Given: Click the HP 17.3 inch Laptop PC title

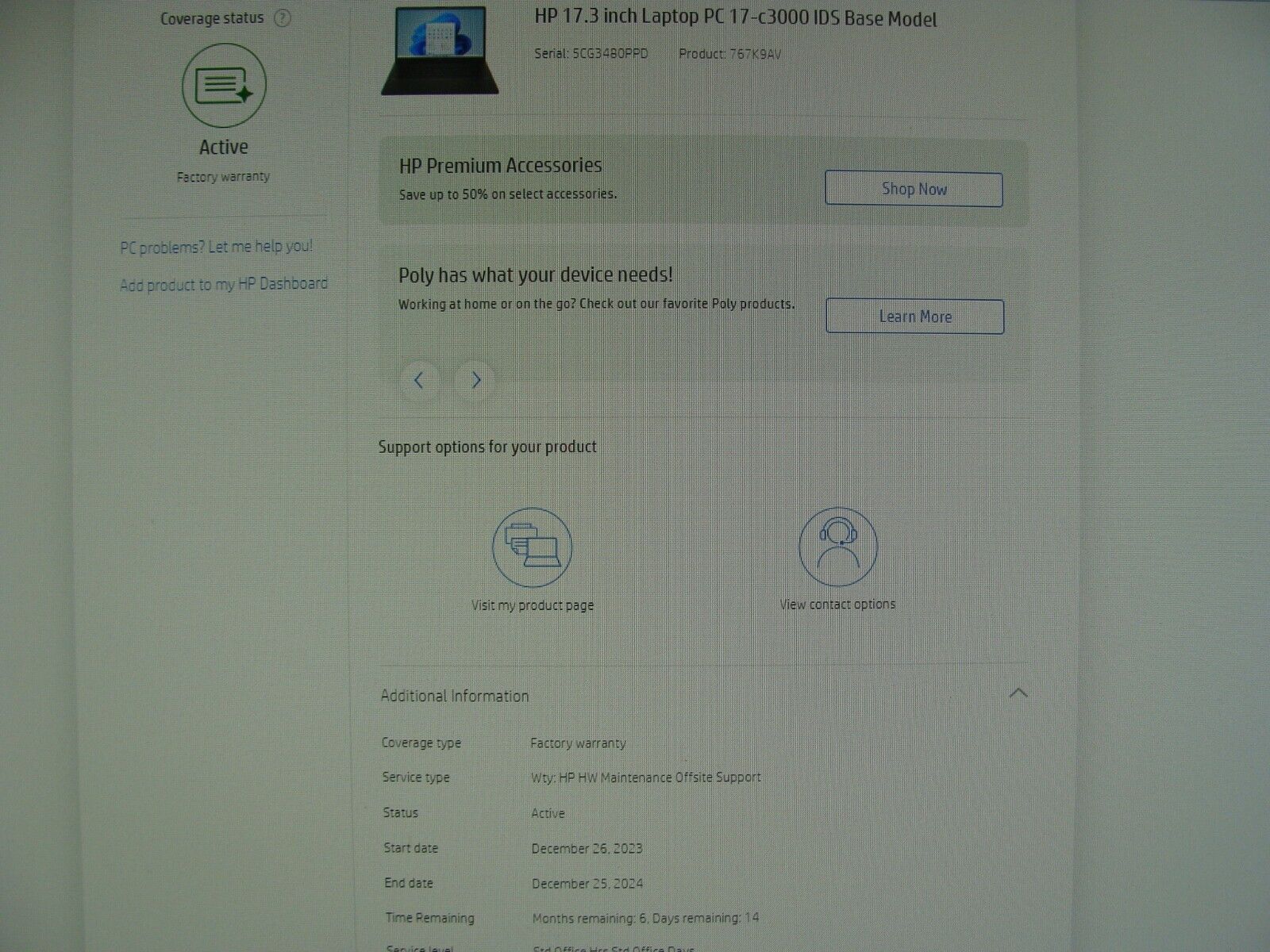Looking at the screenshot, I should pos(736,18).
